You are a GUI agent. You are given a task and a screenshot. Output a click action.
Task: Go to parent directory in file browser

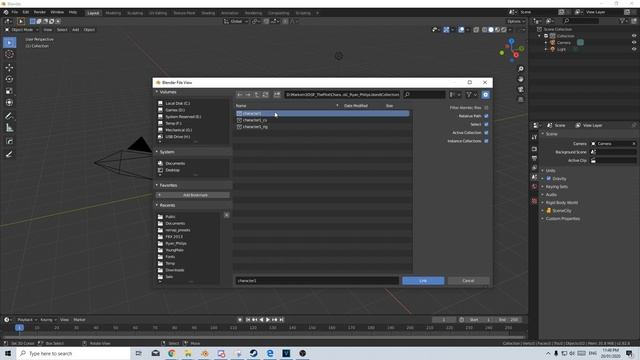coord(257,95)
